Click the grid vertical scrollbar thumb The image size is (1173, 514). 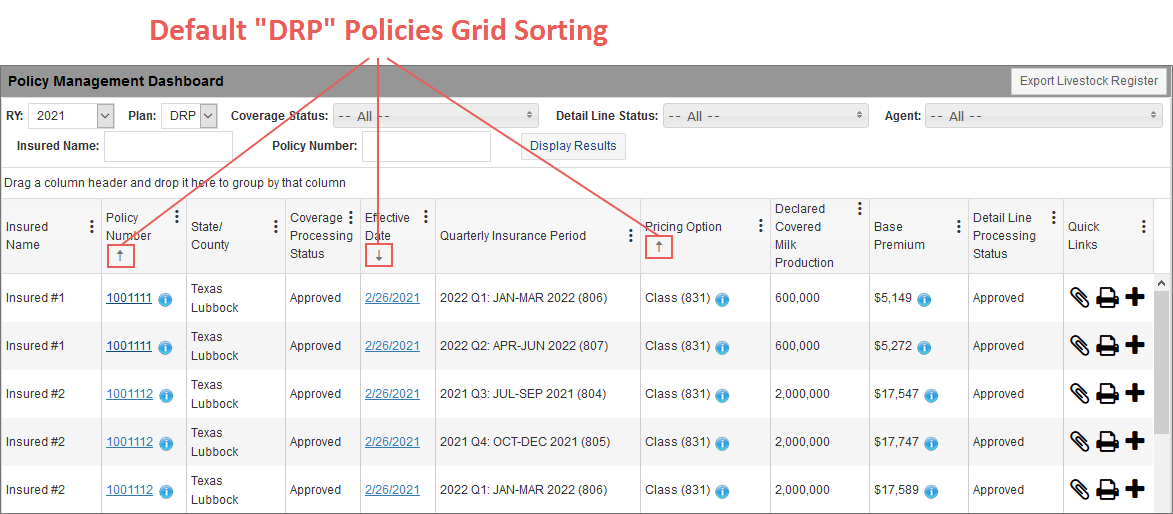(x=1160, y=363)
